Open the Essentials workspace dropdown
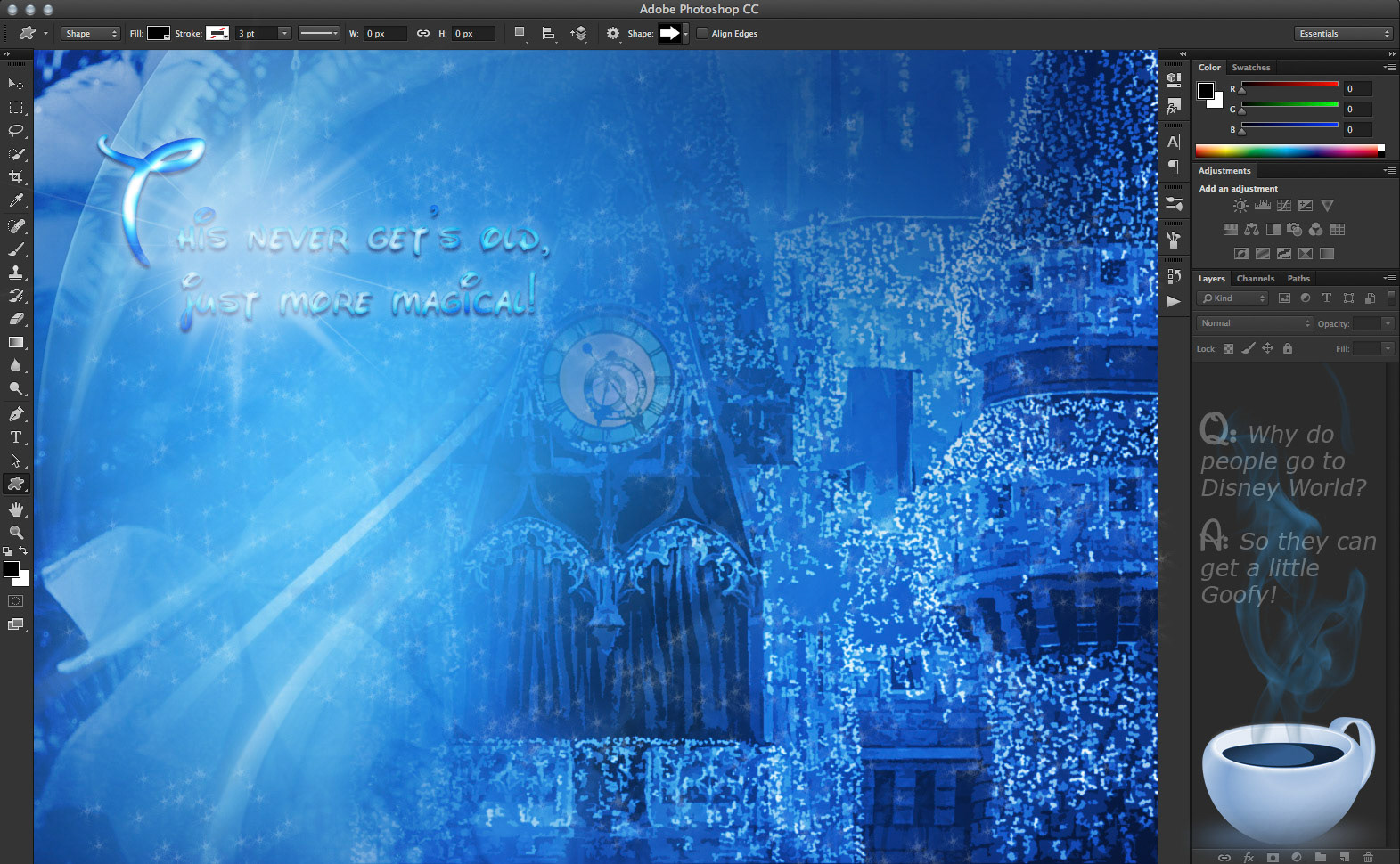 click(1343, 34)
